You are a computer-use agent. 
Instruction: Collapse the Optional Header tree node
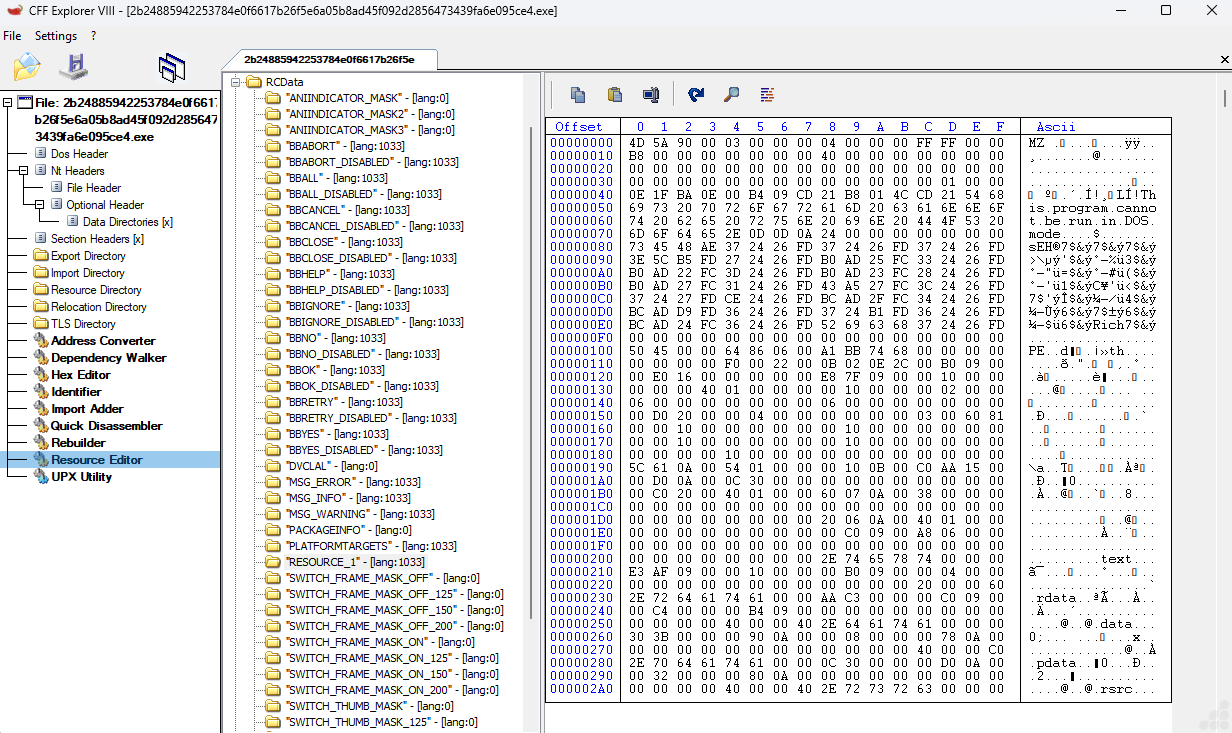(40, 205)
